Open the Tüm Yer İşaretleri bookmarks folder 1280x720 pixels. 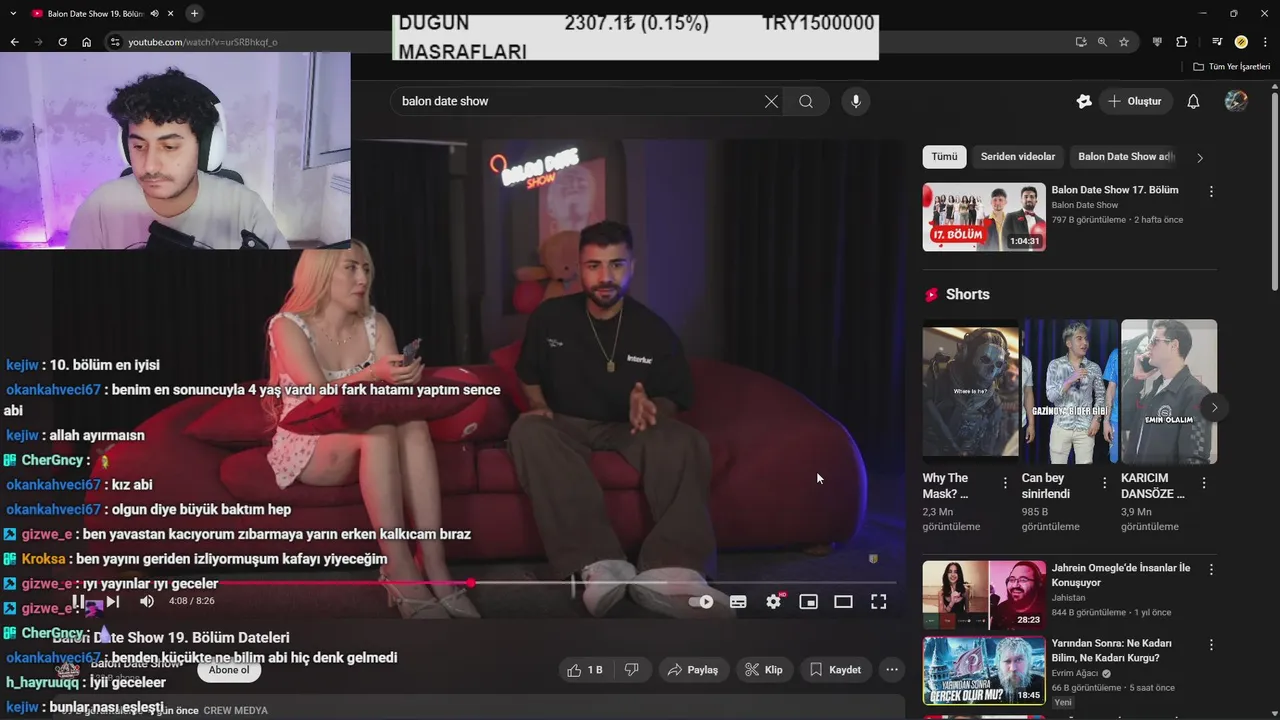click(1232, 66)
